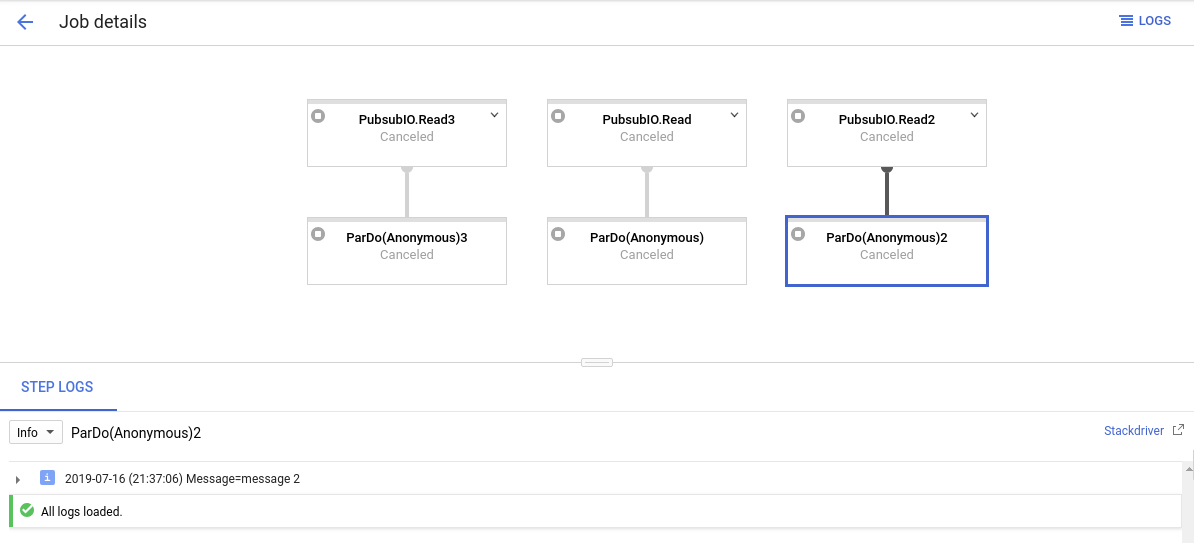Expand the PubsubIO.Read2 node chevron
The height and width of the screenshot is (543, 1194).
pos(974,115)
